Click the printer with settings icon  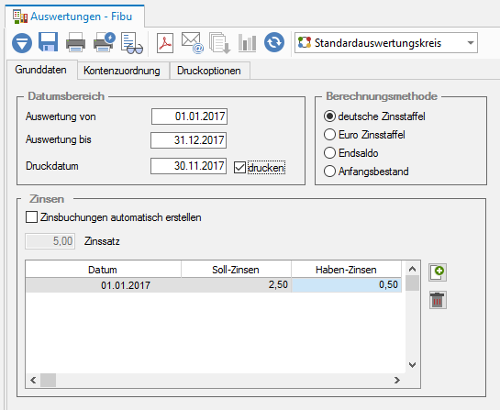[x=104, y=42]
